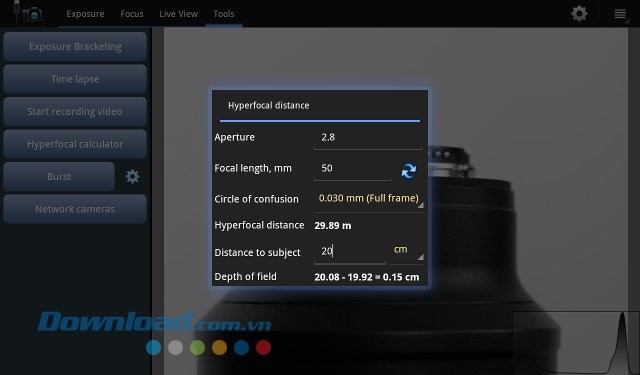Open the settings gear in top bar

click(x=579, y=13)
